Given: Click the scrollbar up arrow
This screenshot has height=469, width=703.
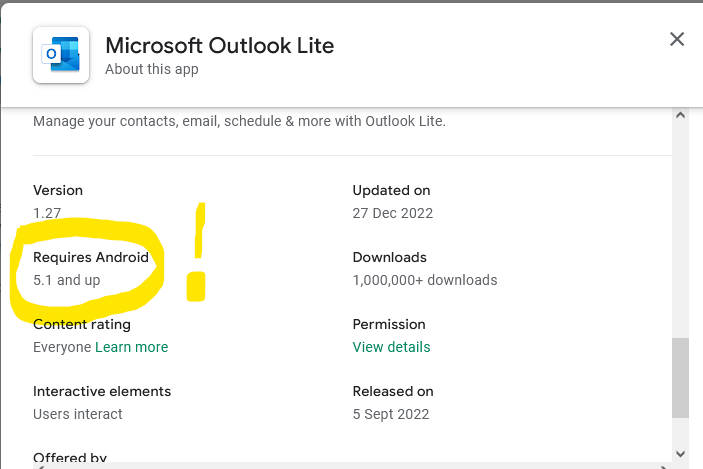Looking at the screenshot, I should coord(681,115).
